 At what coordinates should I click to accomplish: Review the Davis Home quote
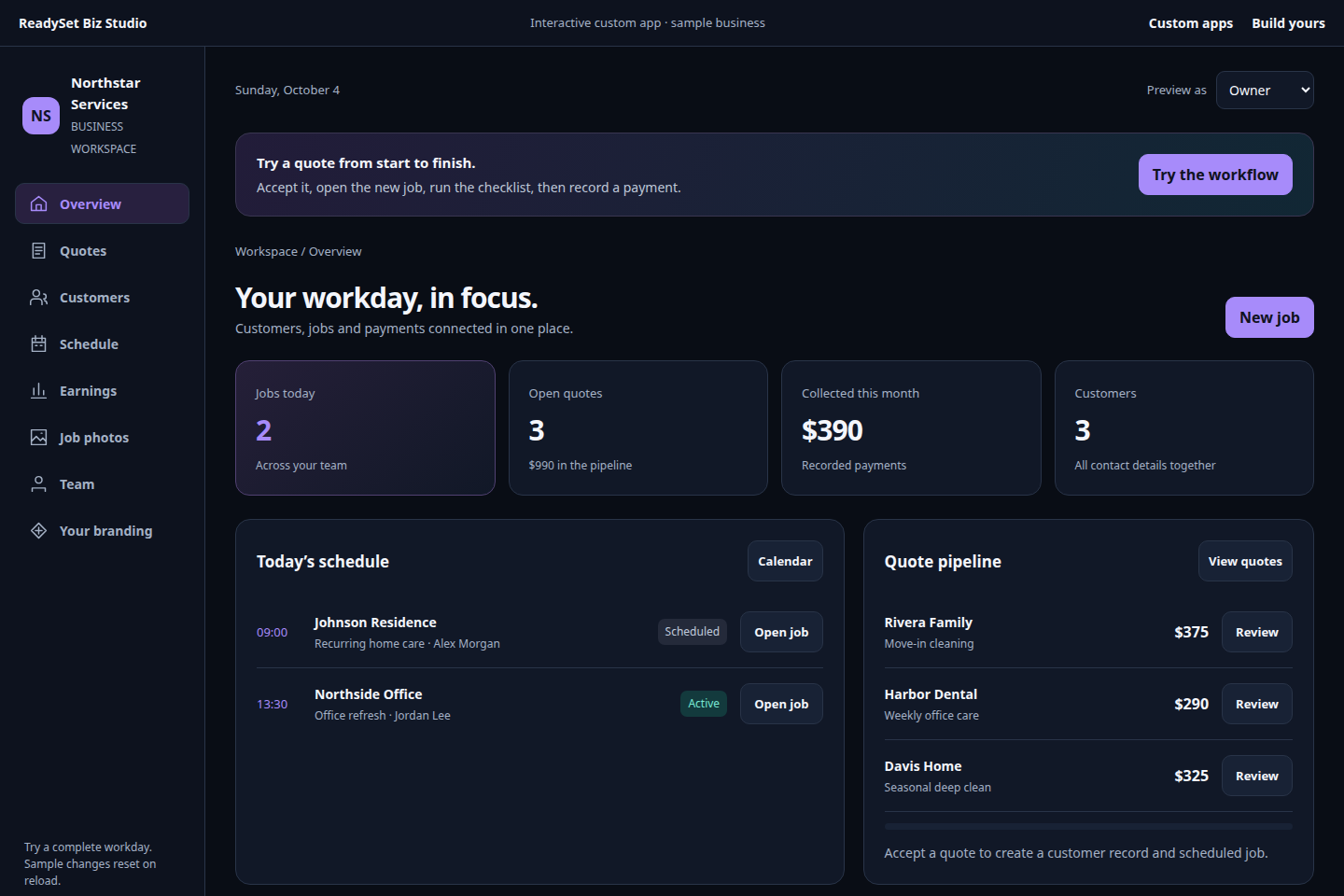pyautogui.click(x=1256, y=776)
